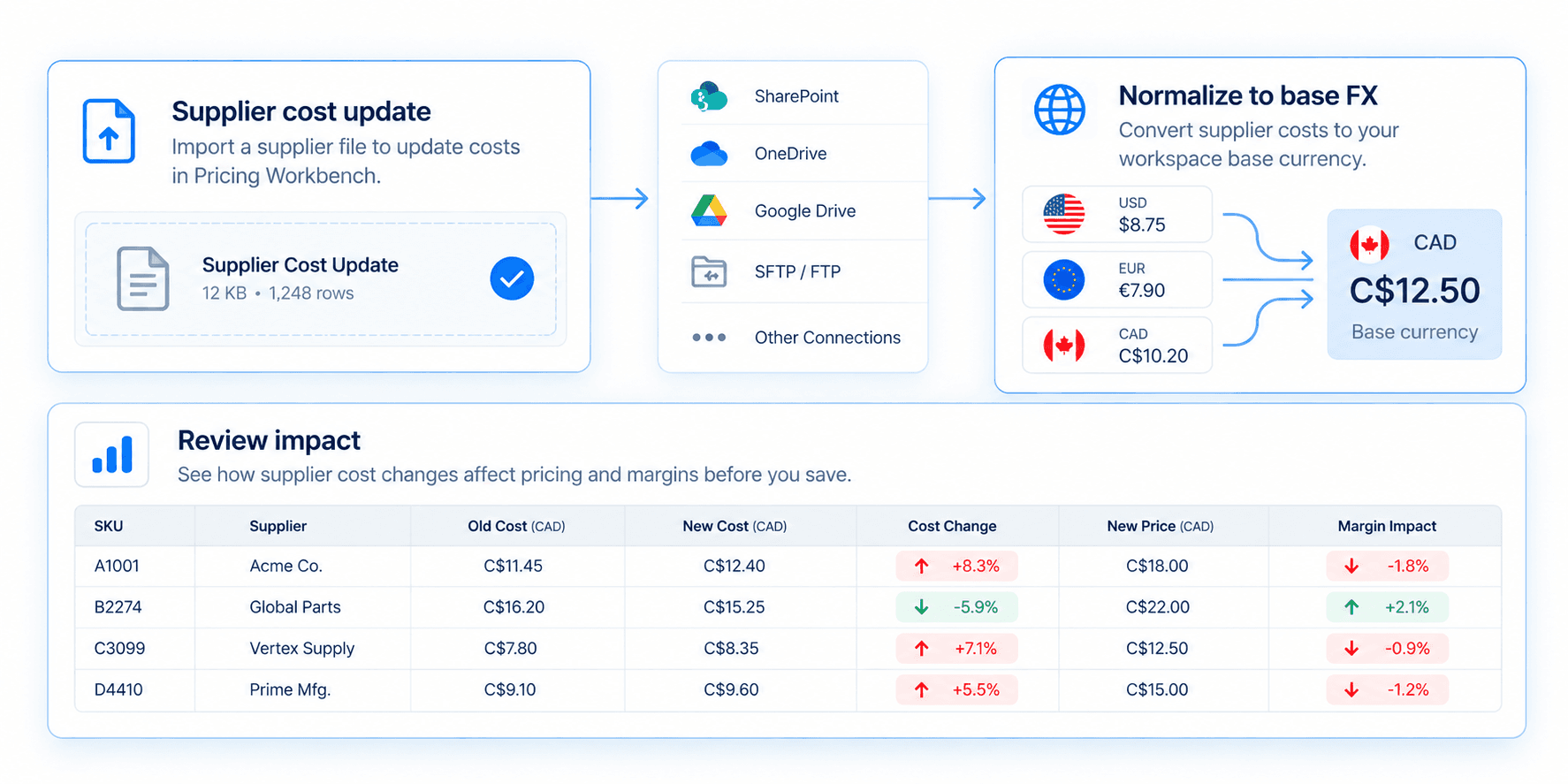Click the C$8.35 new cost cell
Screen dimensions: 1568x784
[x=731, y=649]
